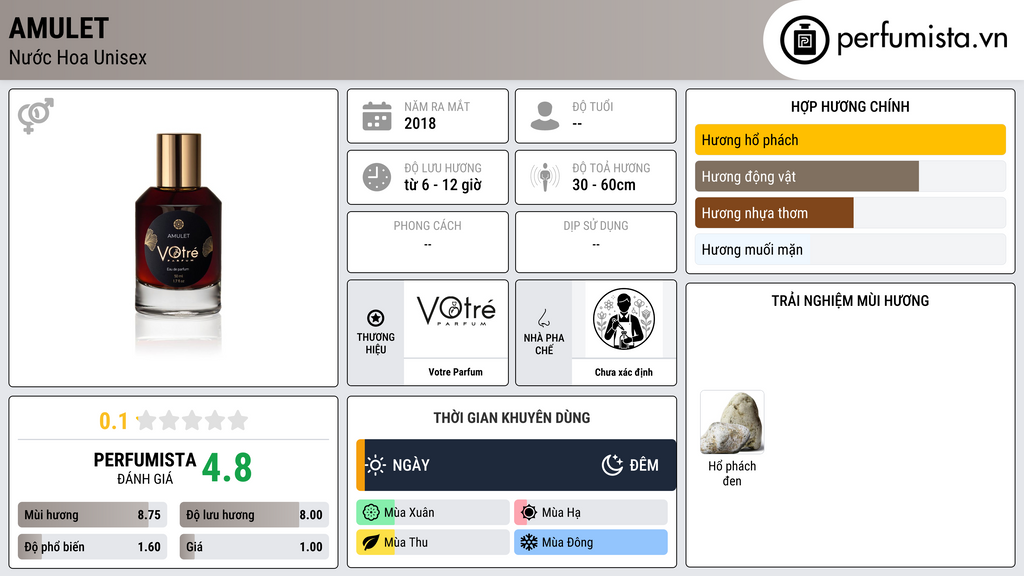Select the Mùa Hạ season chip
Image resolution: width=1024 pixels, height=576 pixels.
coord(591,513)
